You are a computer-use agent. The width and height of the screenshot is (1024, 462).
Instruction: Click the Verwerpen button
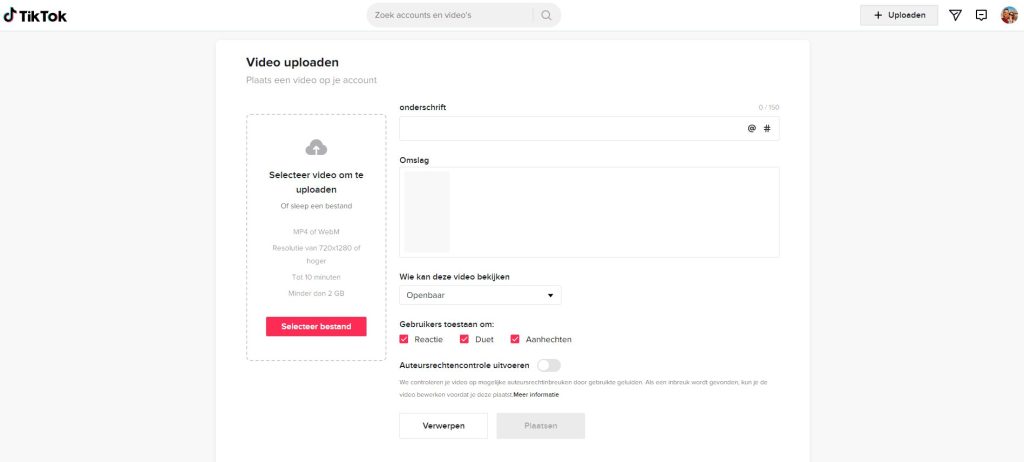443,425
